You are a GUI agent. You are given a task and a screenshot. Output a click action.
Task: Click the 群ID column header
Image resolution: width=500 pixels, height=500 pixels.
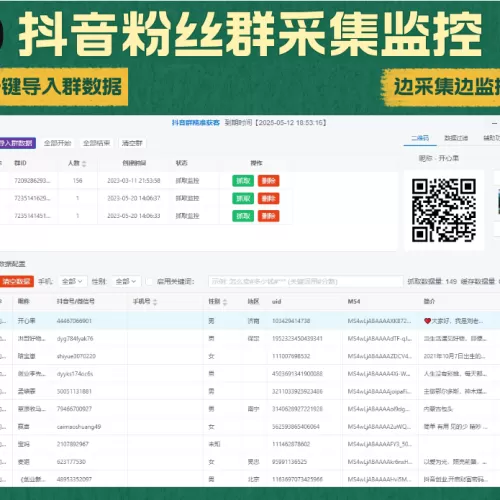tap(20, 163)
